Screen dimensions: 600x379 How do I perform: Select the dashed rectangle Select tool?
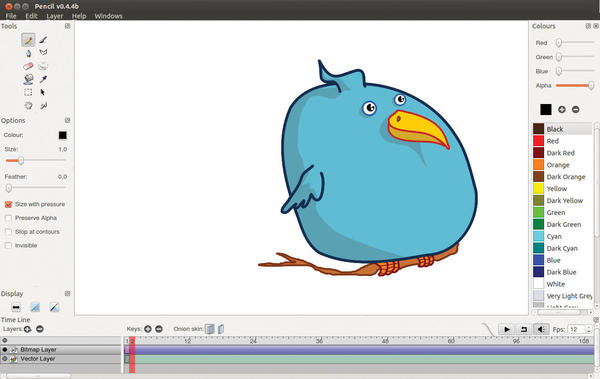tap(28, 92)
